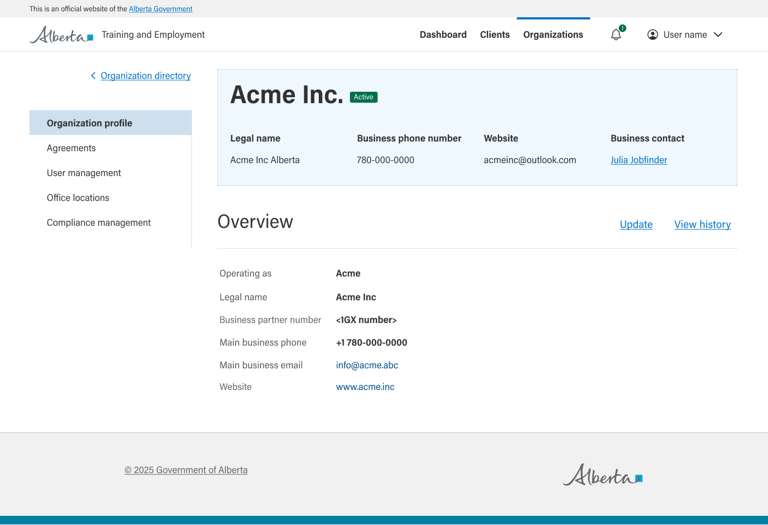Click the Organization directory link
The width and height of the screenshot is (768, 525).
(x=145, y=75)
